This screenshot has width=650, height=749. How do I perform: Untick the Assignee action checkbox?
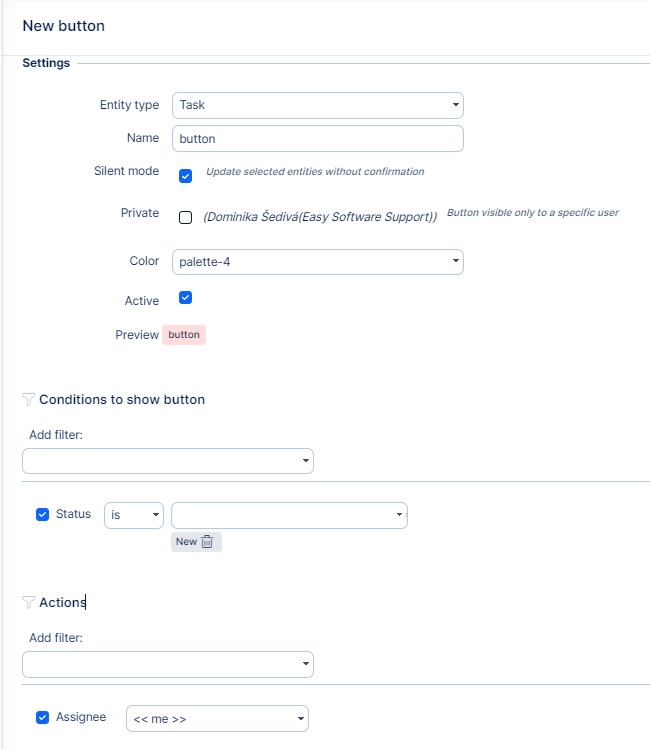pos(42,717)
